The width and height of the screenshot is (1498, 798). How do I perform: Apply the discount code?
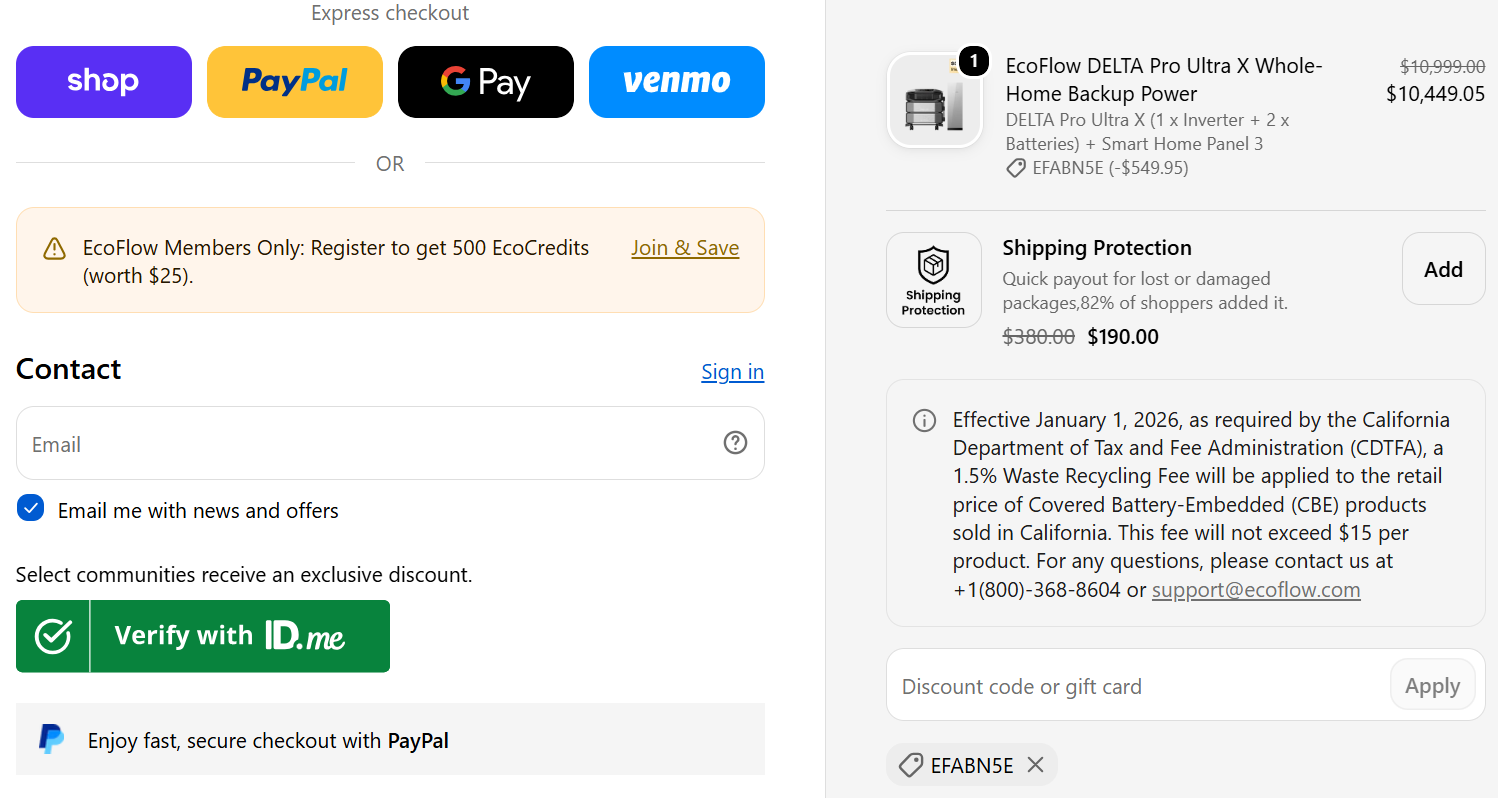coord(1432,686)
